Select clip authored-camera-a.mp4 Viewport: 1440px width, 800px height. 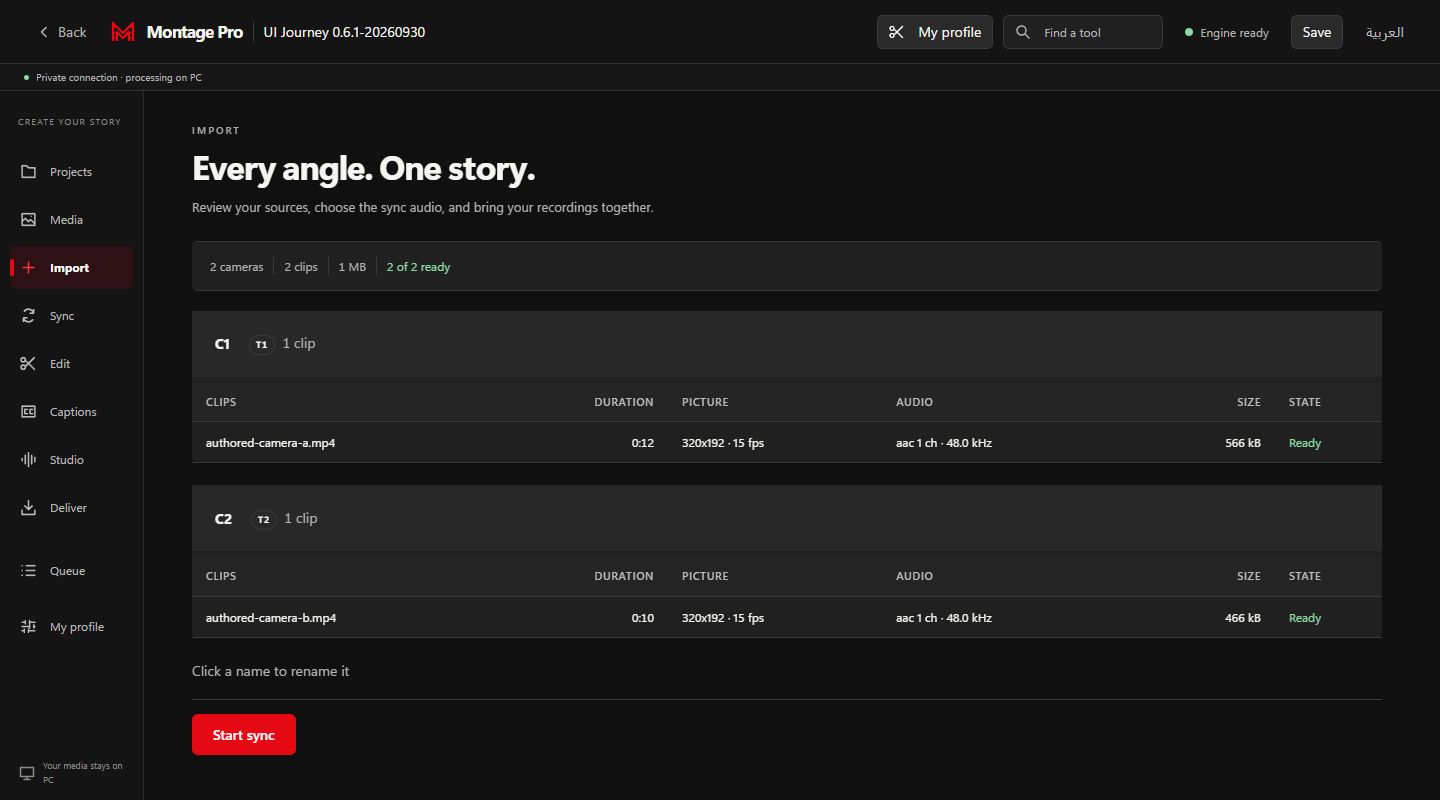270,442
